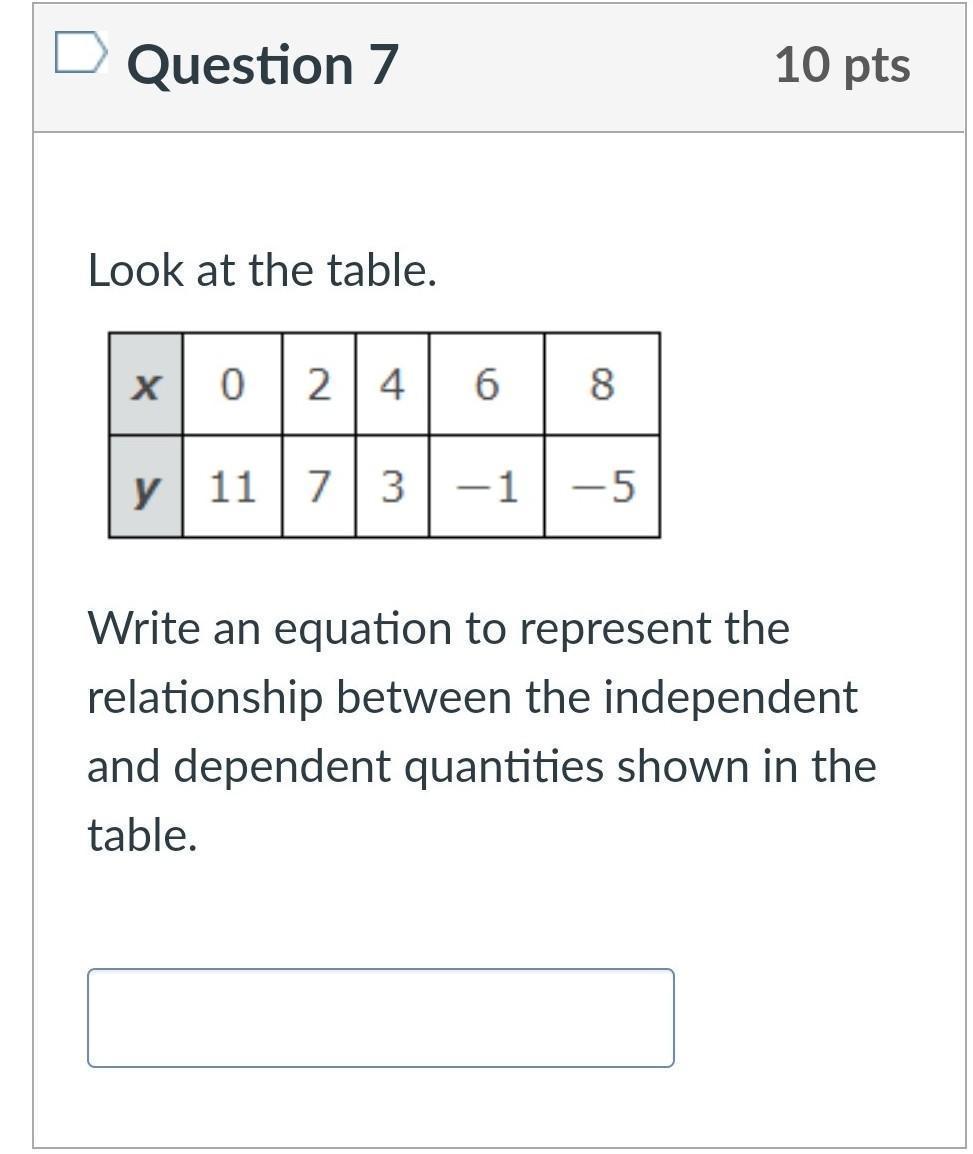Select the Question 7 heading
This screenshot has width=973, height=1154.
tap(263, 65)
